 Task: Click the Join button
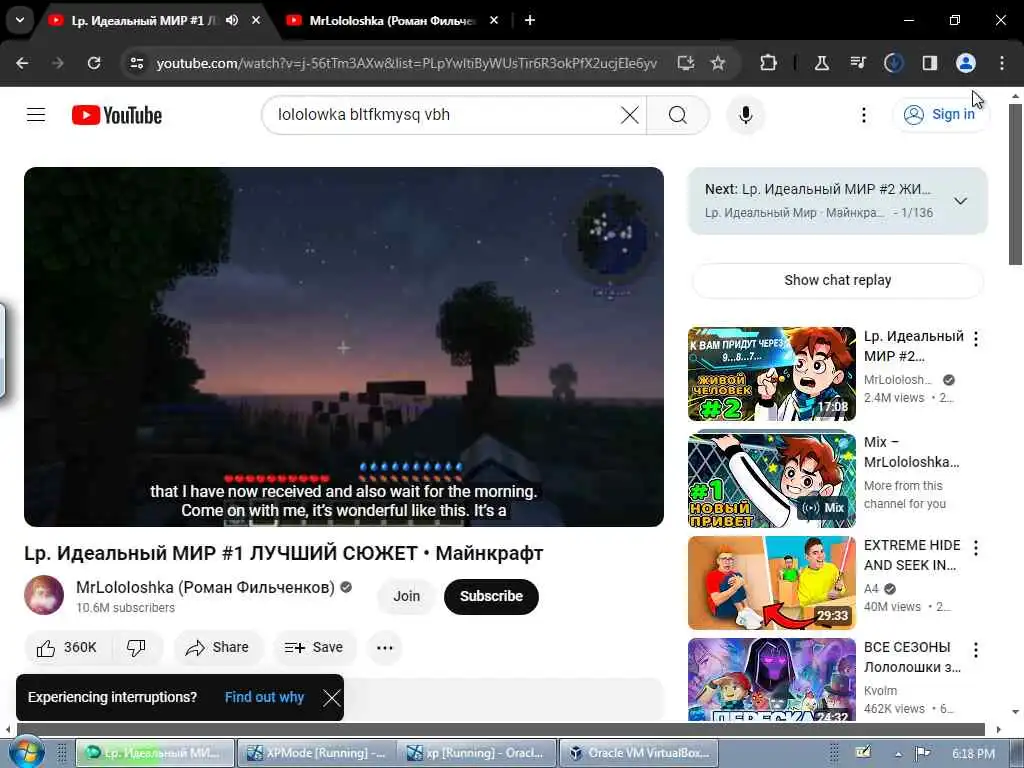pos(406,596)
